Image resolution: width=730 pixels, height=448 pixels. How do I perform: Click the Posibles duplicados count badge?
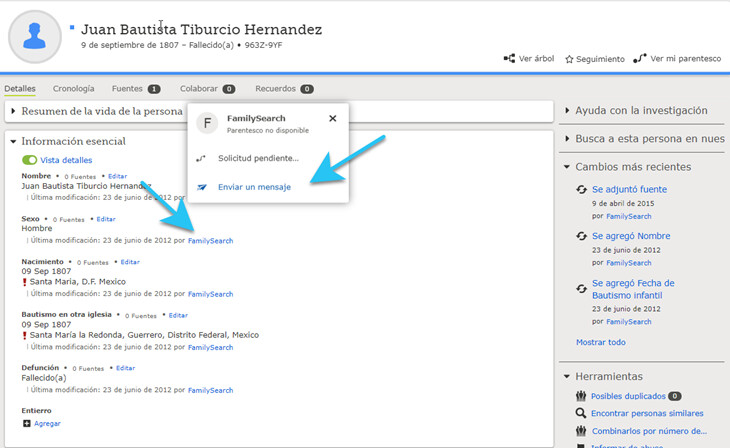coord(675,396)
